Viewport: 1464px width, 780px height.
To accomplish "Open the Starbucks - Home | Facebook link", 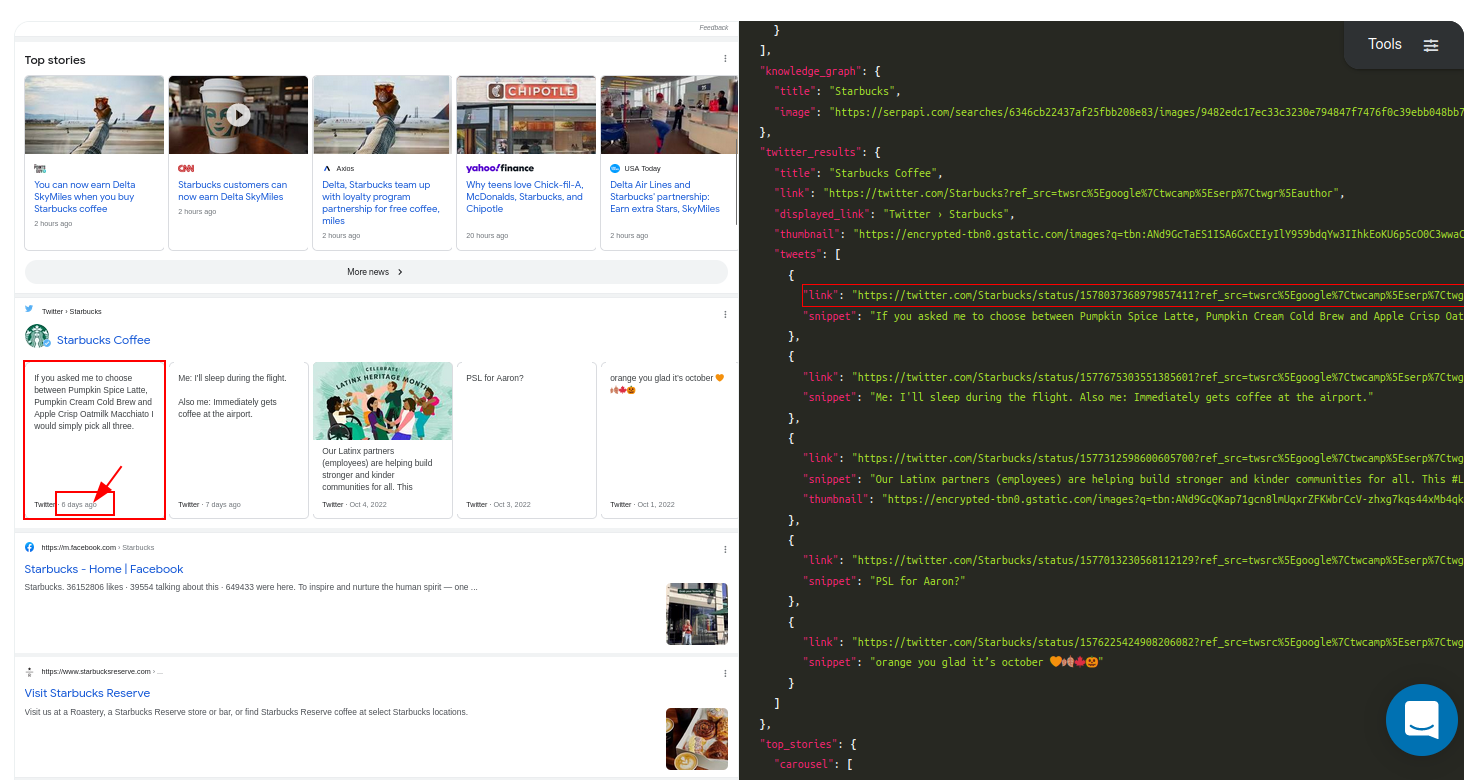I will pyautogui.click(x=103, y=568).
